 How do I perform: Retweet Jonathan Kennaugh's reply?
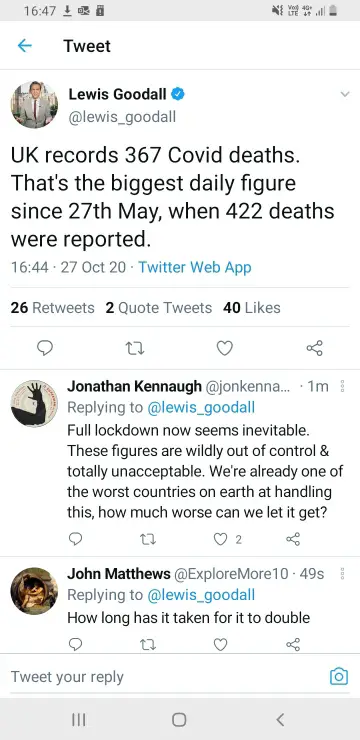click(x=148, y=539)
